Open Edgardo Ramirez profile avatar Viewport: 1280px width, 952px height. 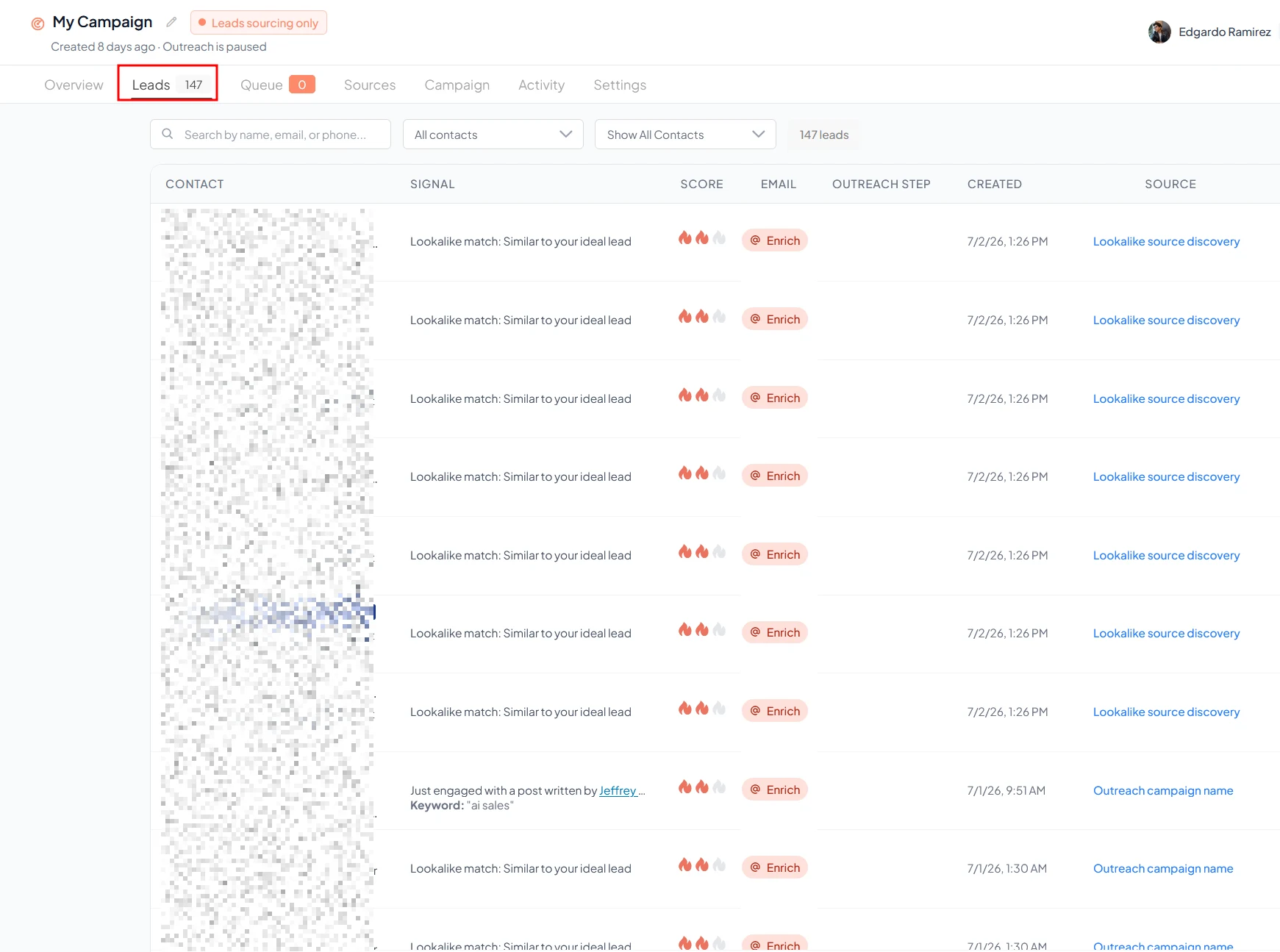[1159, 32]
